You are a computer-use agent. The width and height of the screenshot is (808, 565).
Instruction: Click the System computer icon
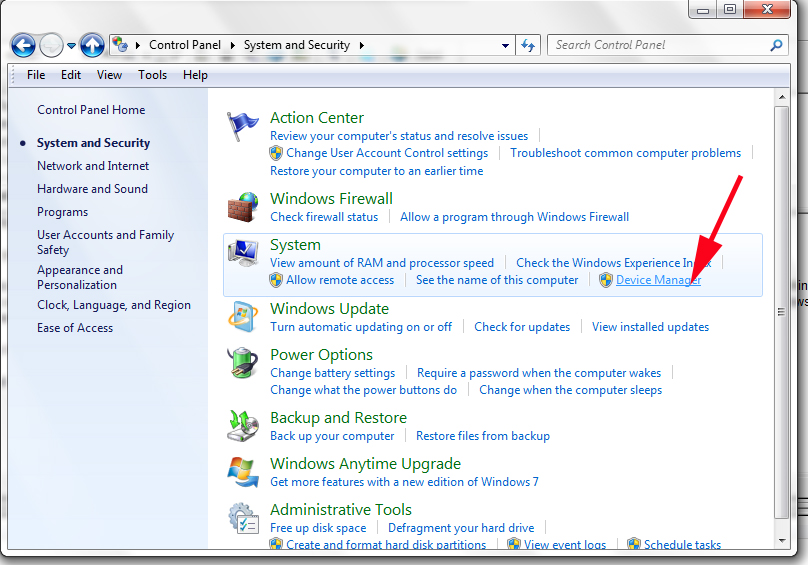[243, 256]
